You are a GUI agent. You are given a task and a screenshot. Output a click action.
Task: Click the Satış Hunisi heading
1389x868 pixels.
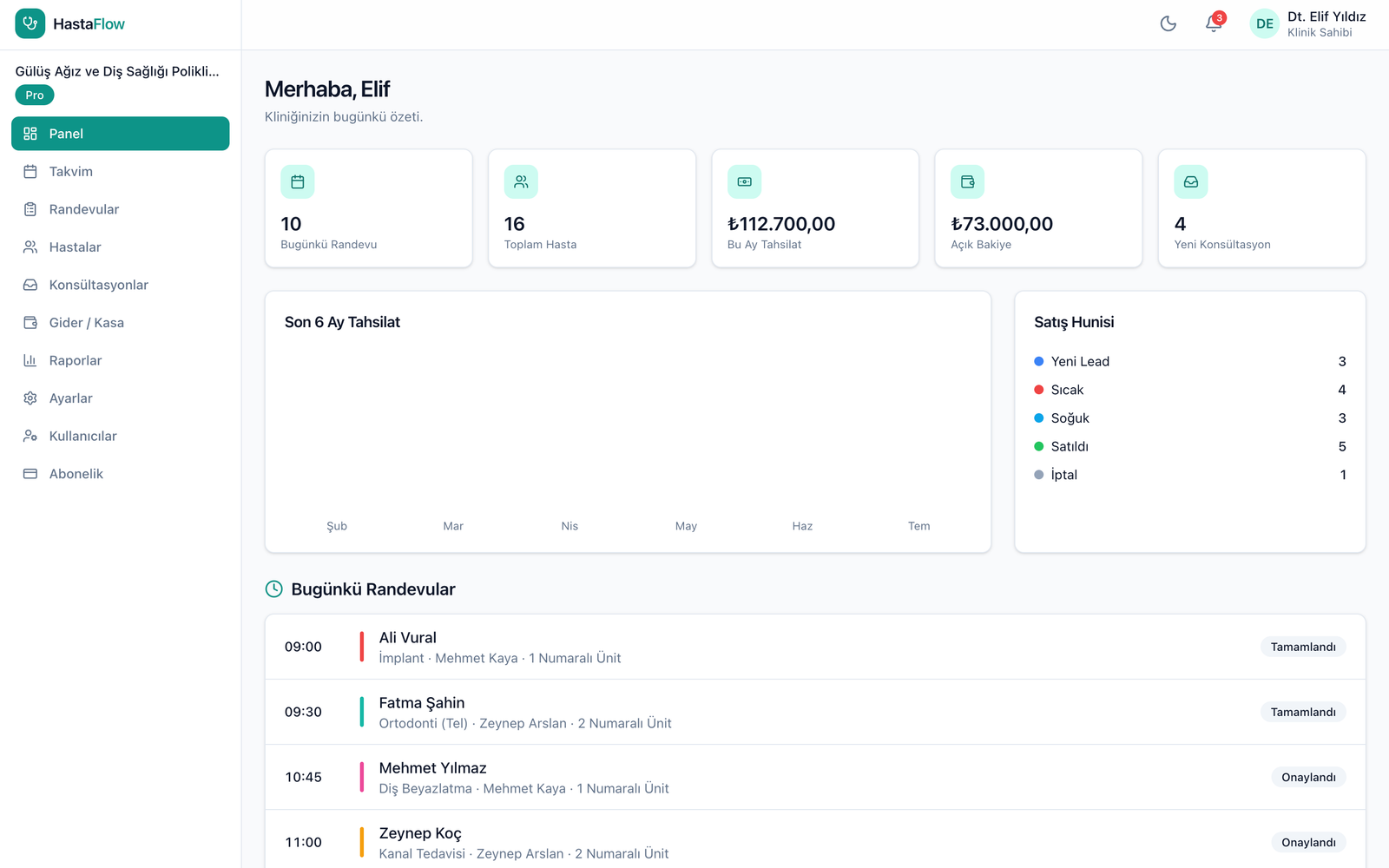pos(1074,322)
